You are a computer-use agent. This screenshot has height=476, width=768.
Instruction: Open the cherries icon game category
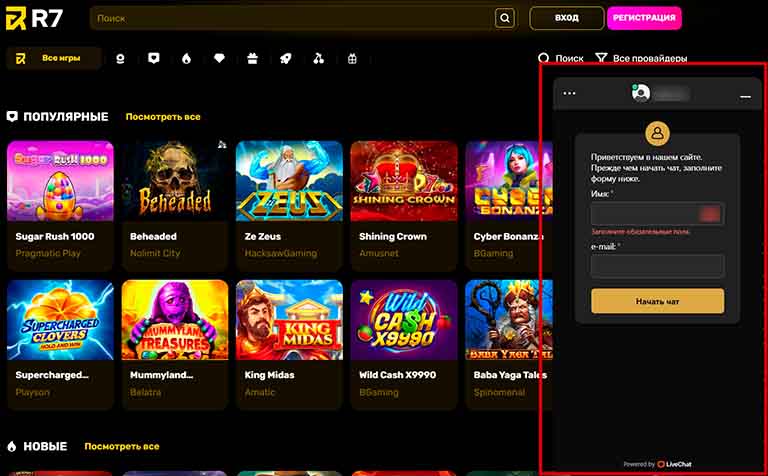[x=318, y=59]
